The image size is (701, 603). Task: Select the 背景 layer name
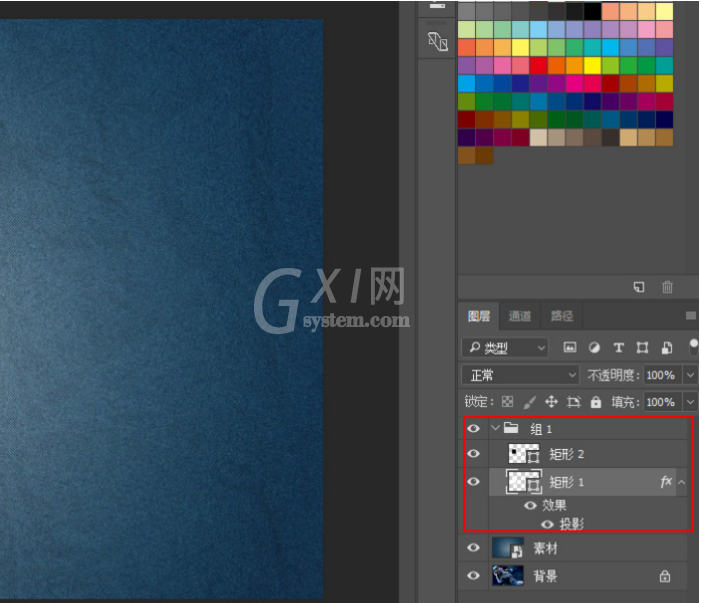[545, 576]
